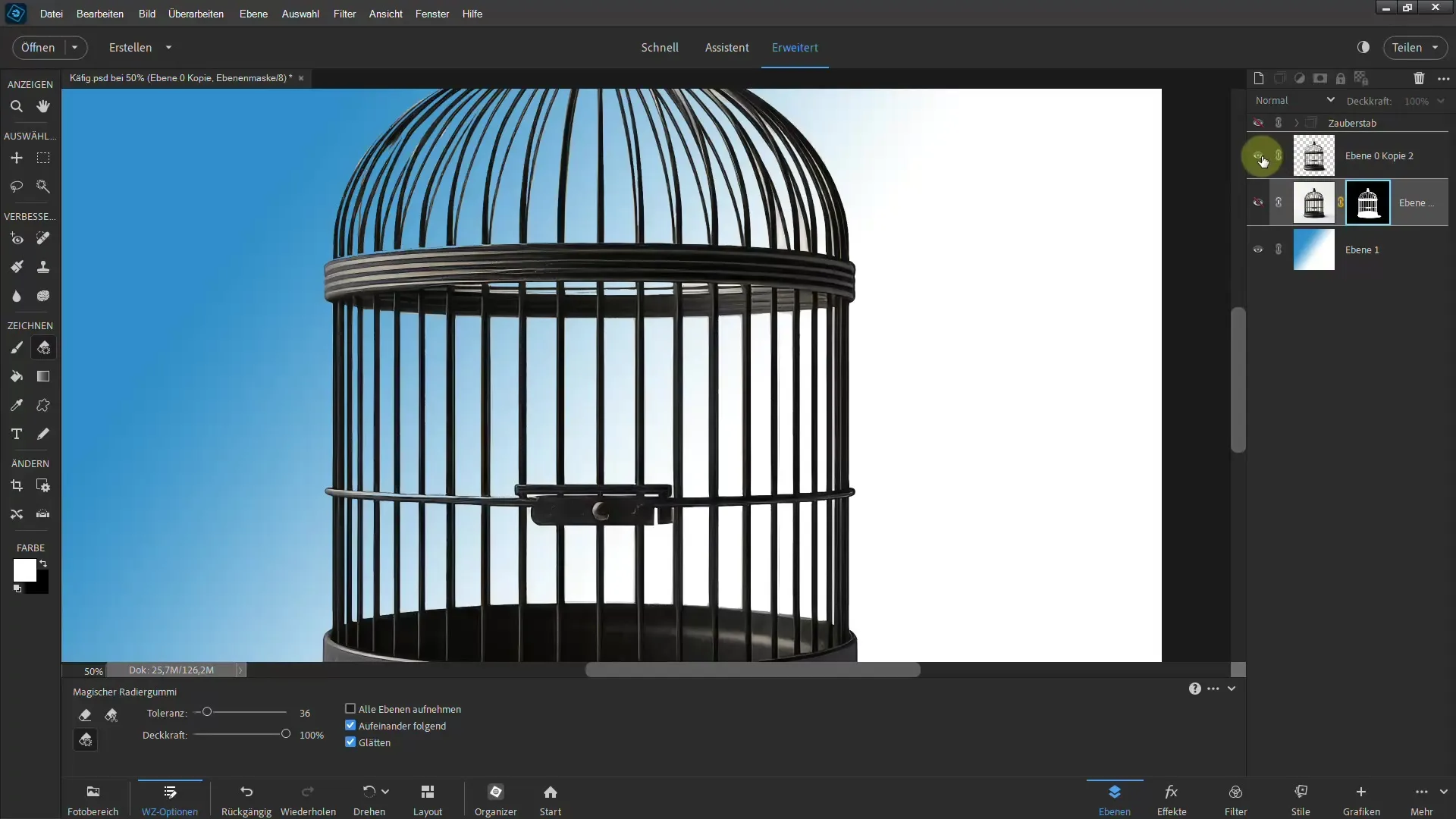Select the Crop tool
1456x819 pixels.
pos(17,485)
